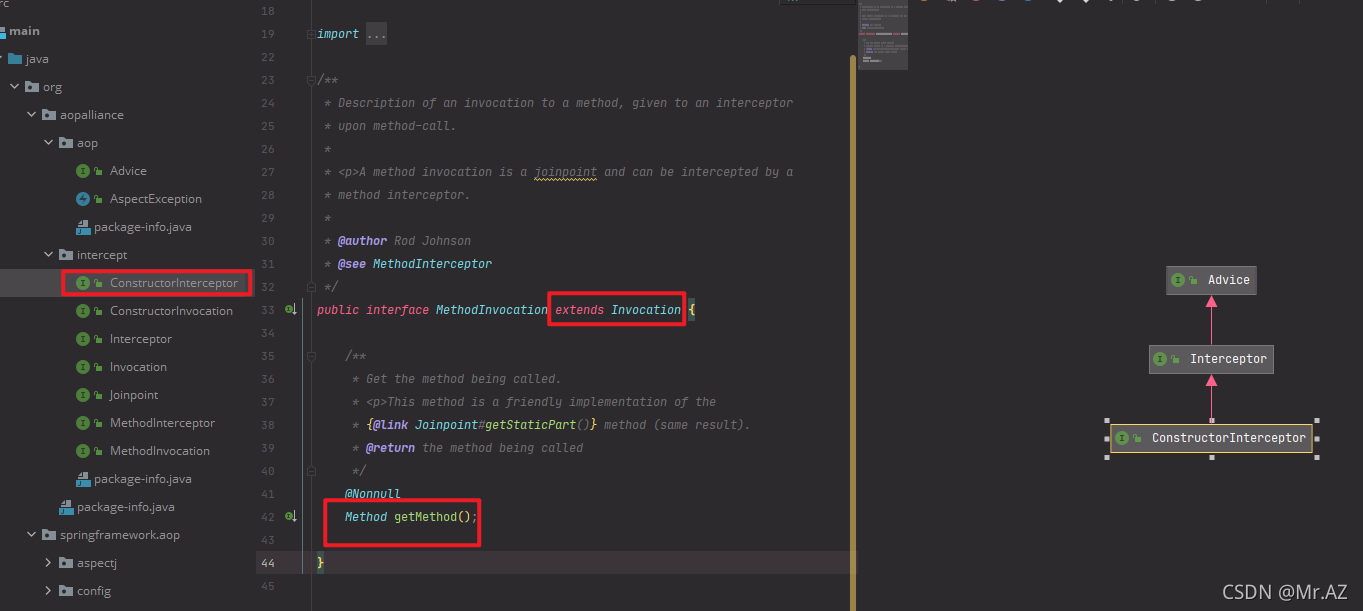Click the interface icon beside ConstructorInvocation
The width and height of the screenshot is (1363, 611).
click(x=83, y=311)
